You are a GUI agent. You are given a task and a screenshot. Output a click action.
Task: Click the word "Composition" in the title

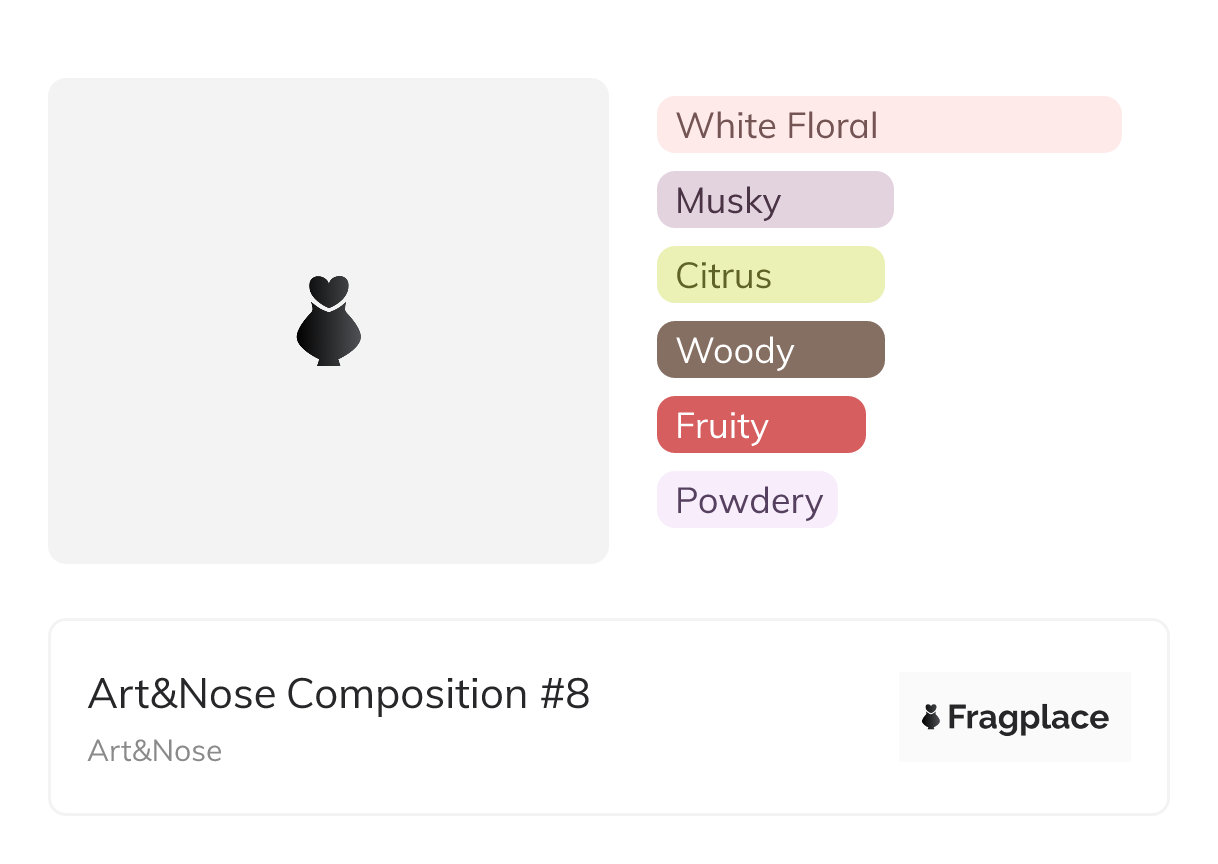(406, 694)
